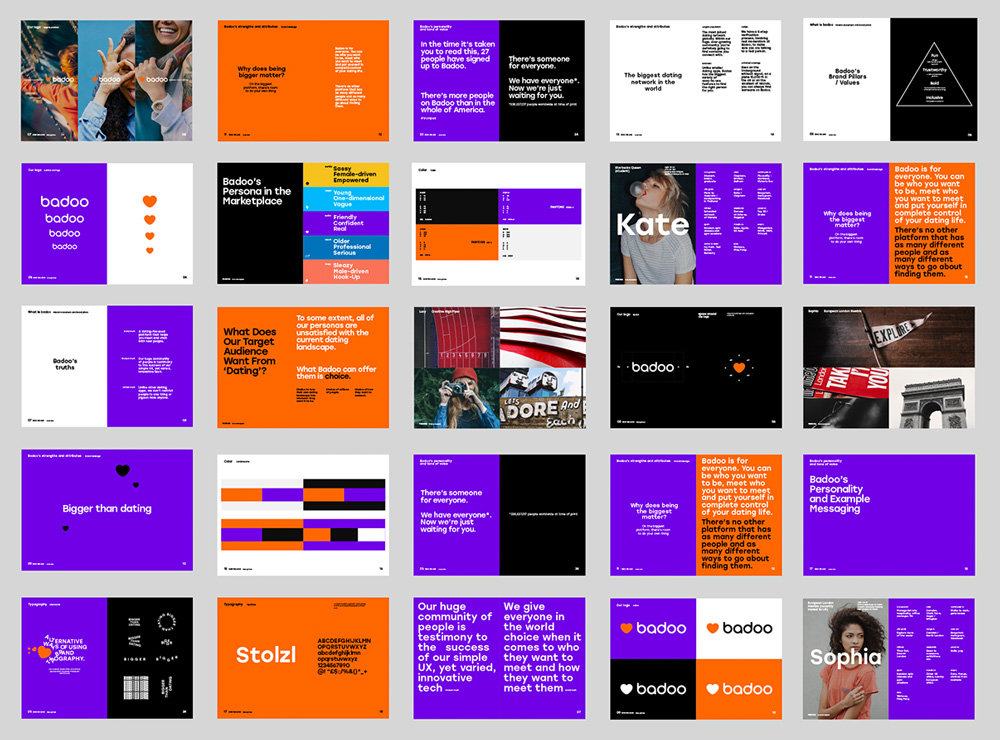
Task: Select the black slide with badoo logo and heart
Action: point(695,367)
